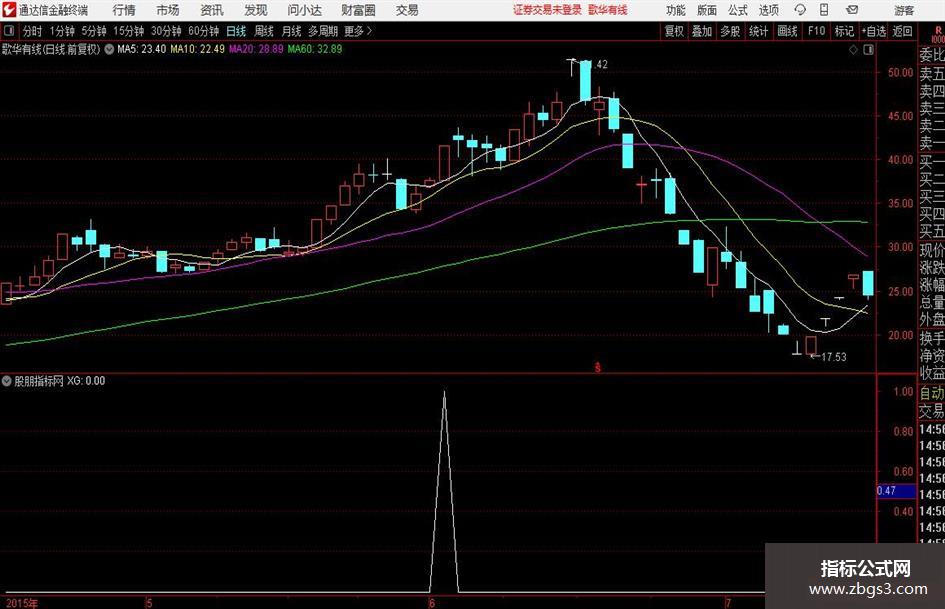Open the 问小达 menu
The image size is (945, 609).
304,10
